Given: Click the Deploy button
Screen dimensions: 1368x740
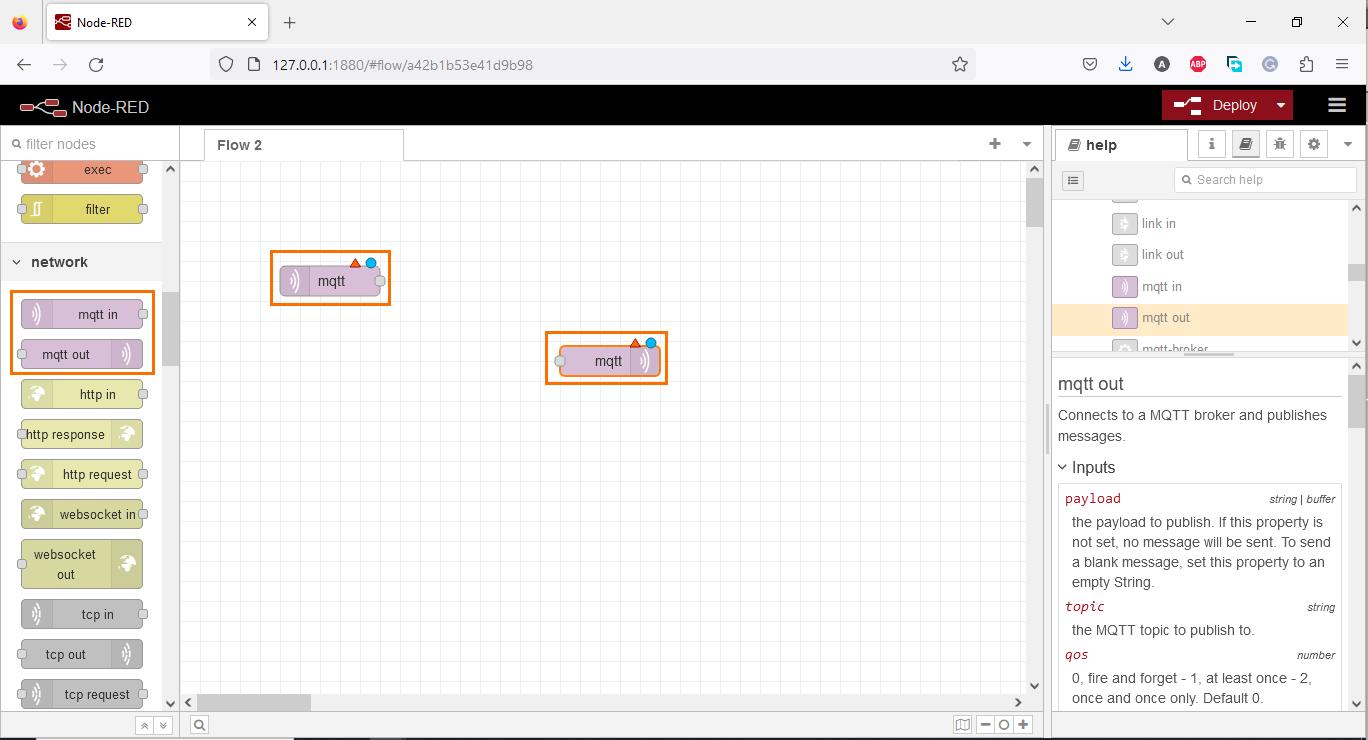Looking at the screenshot, I should coord(1228,104).
